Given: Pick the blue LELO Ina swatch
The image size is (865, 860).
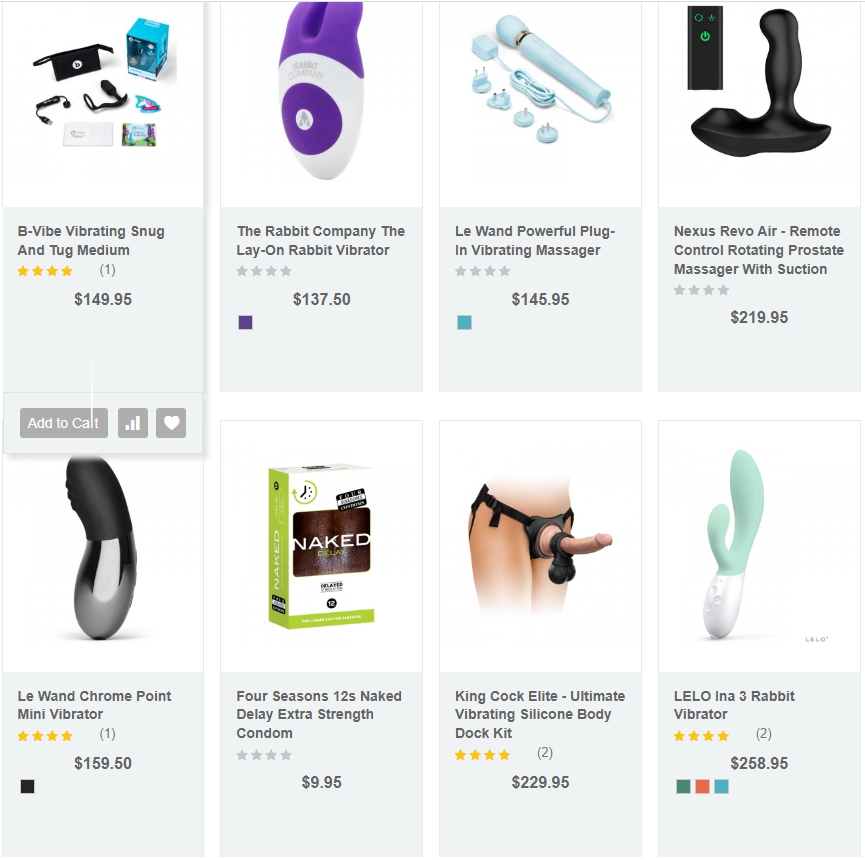Looking at the screenshot, I should pyautogui.click(x=722, y=787).
